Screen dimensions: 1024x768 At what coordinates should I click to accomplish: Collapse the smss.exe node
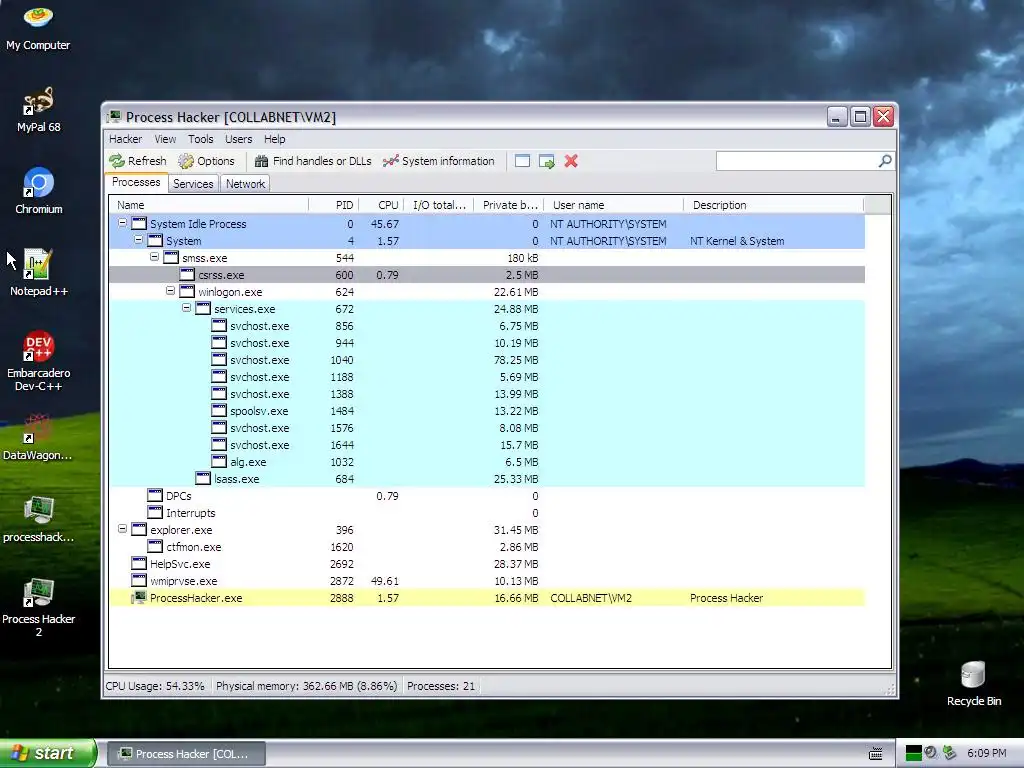tap(154, 257)
